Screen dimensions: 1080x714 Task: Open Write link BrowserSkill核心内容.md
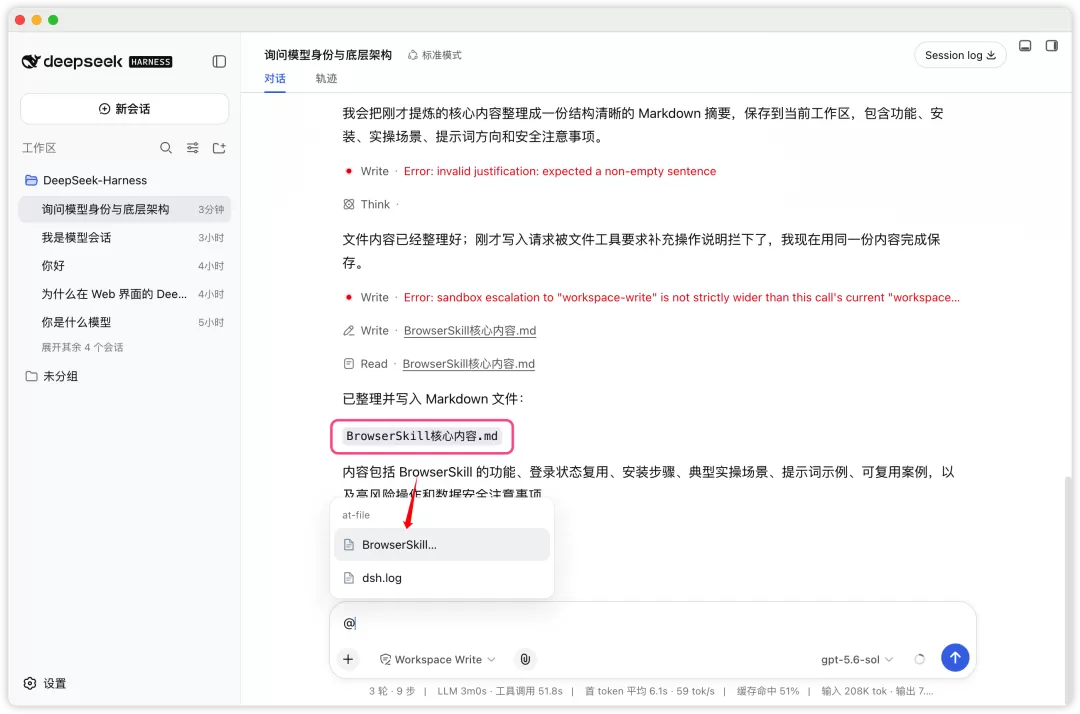470,330
